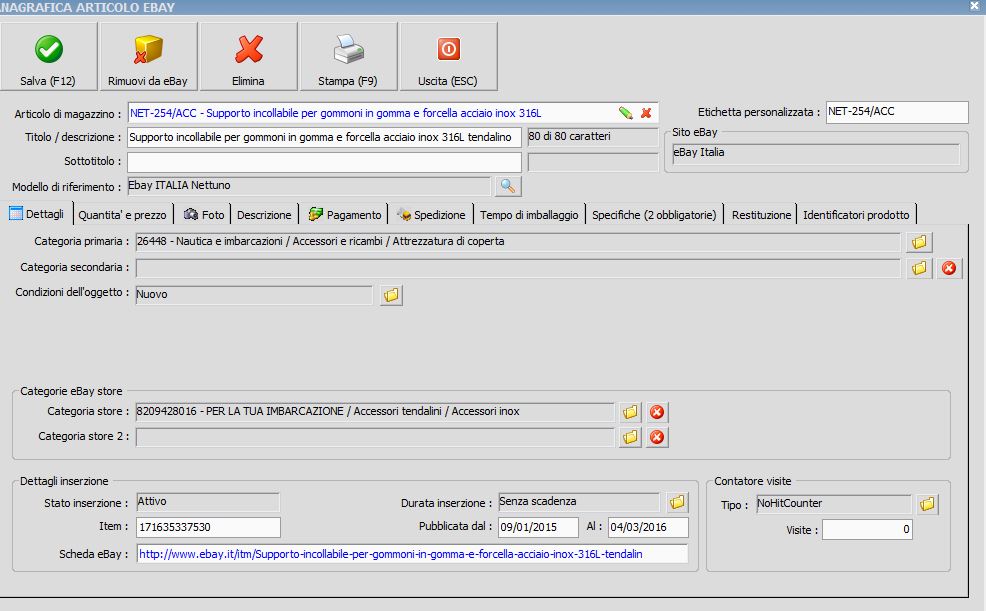Select the Dettagli tab
Viewport: 986px width, 611px height.
pyautogui.click(x=37, y=214)
